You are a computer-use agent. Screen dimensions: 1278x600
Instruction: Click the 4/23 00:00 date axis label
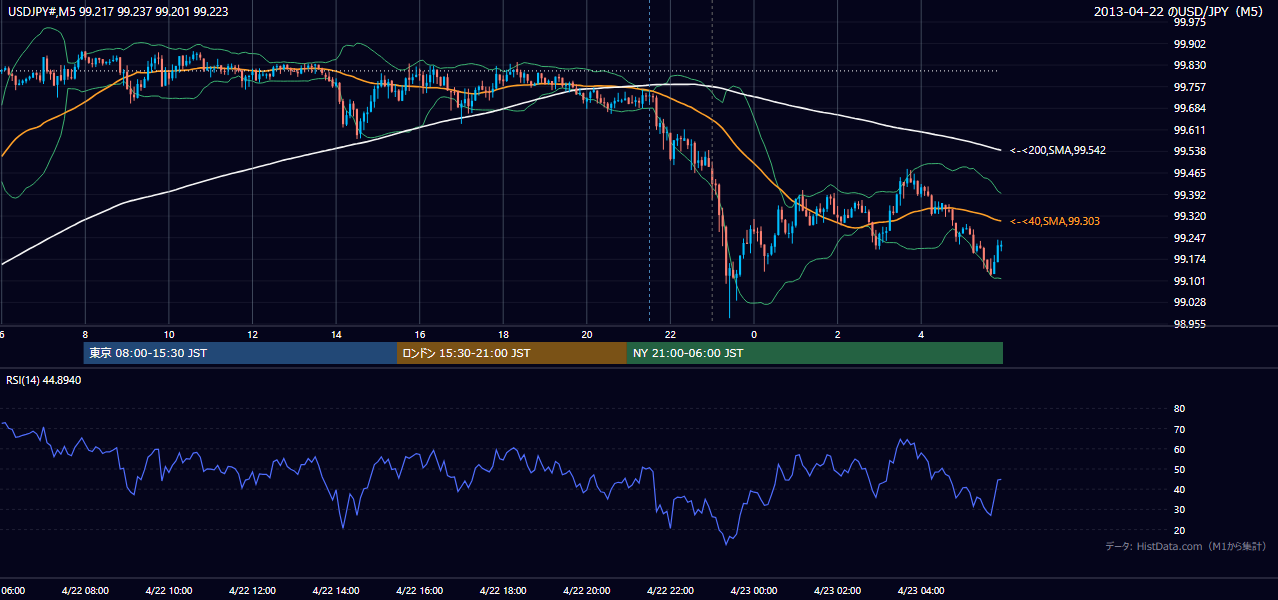click(x=754, y=590)
